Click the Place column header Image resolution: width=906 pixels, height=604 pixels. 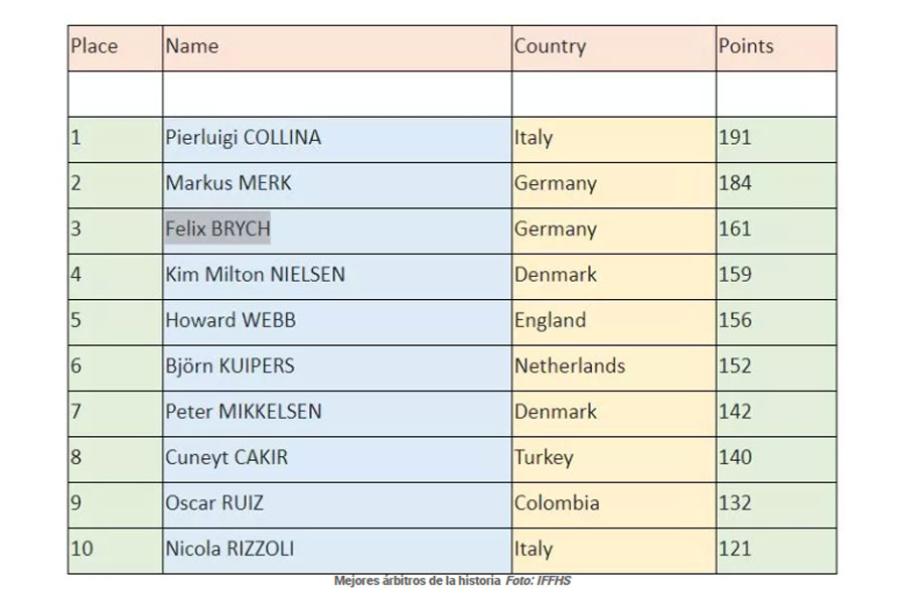(x=94, y=46)
